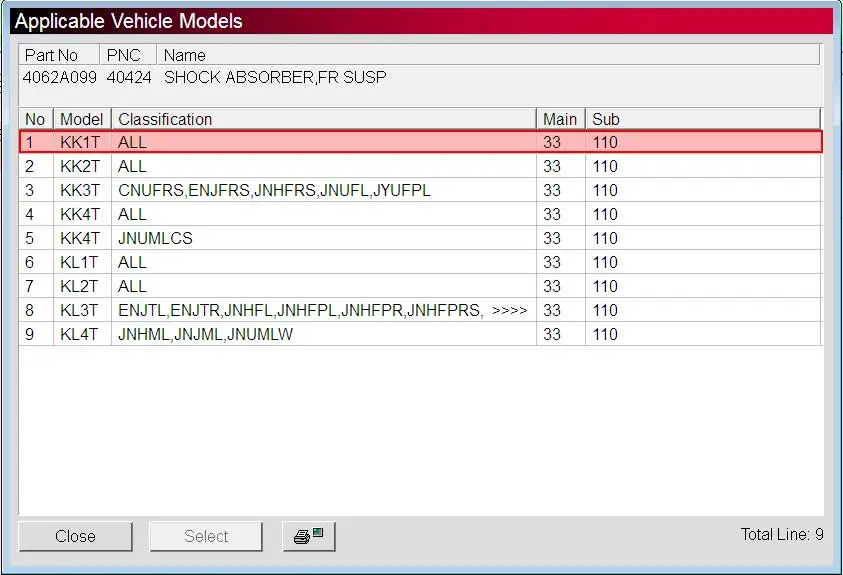The width and height of the screenshot is (843, 575).
Task: Click the Sub column header
Action: tap(703, 119)
